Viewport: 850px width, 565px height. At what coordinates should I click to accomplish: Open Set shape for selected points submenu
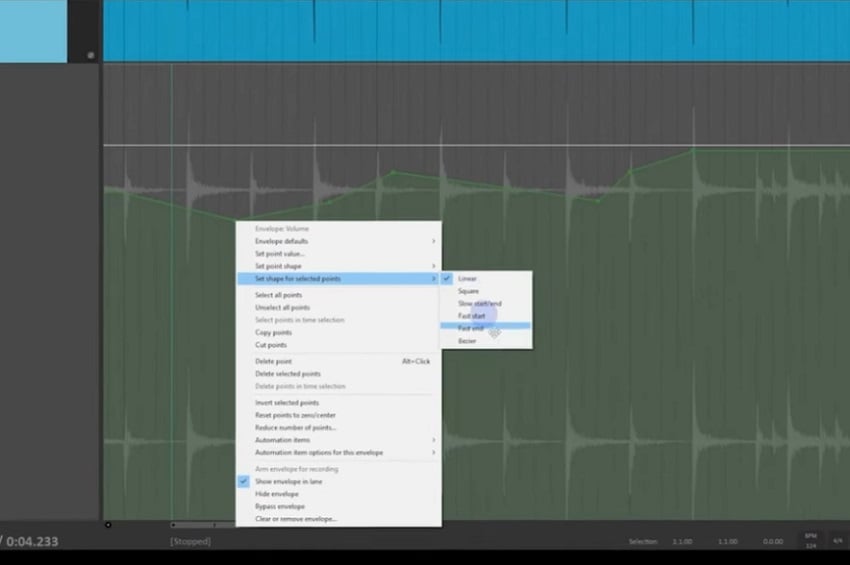click(x=339, y=279)
